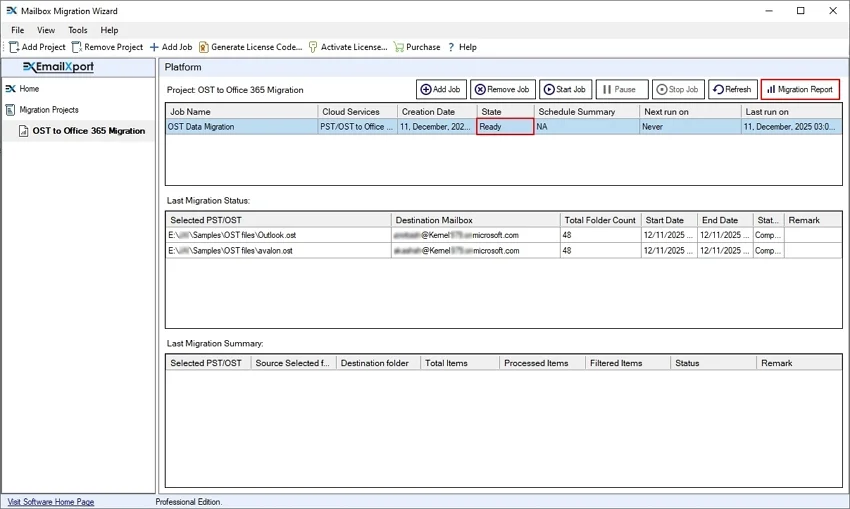
Task: Click the Never cell under Next run on
Action: point(690,127)
